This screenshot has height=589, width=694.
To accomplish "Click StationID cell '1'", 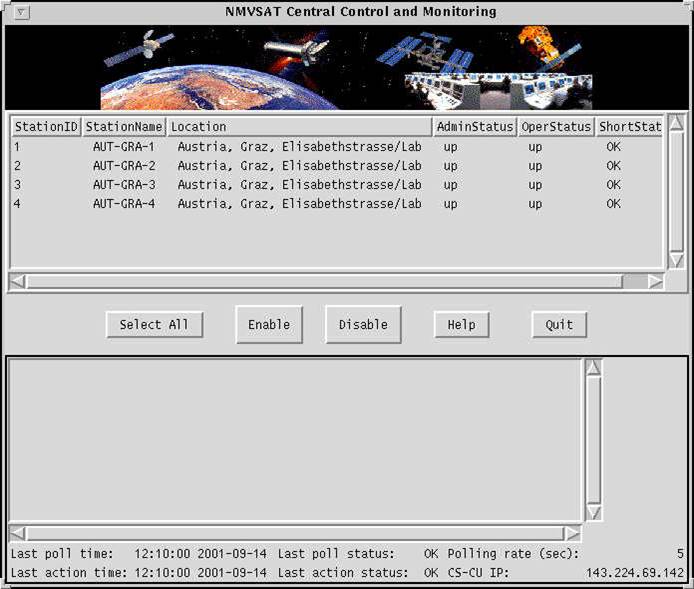I will pyautogui.click(x=17, y=146).
